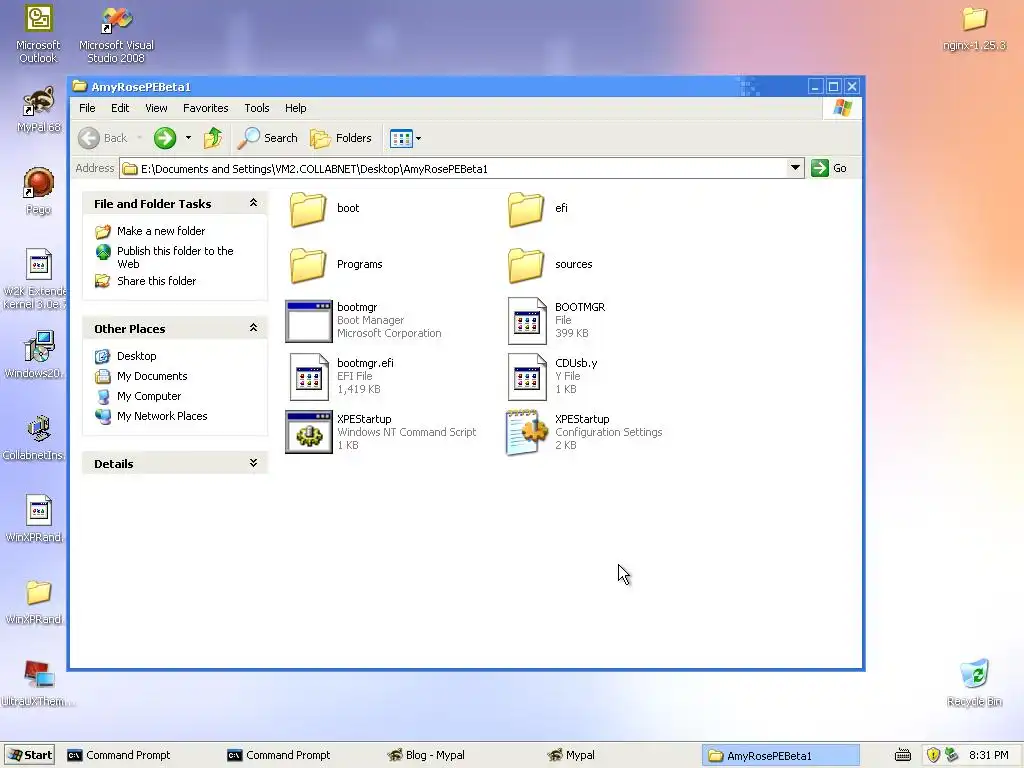Open the Forward history dropdown arrow

188,138
